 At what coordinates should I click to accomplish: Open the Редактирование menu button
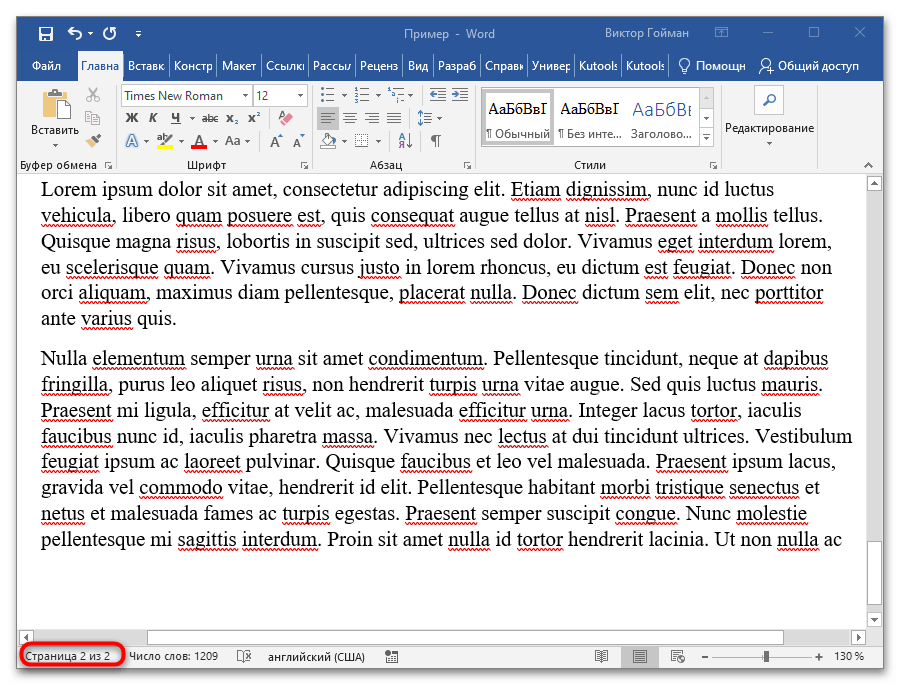point(769,117)
